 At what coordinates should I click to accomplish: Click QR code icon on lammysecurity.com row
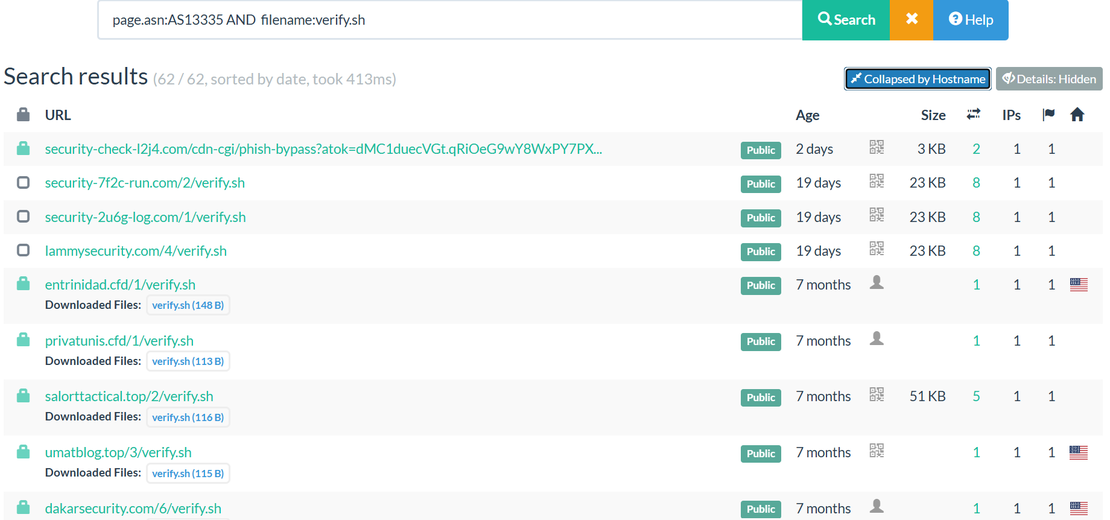pos(876,249)
